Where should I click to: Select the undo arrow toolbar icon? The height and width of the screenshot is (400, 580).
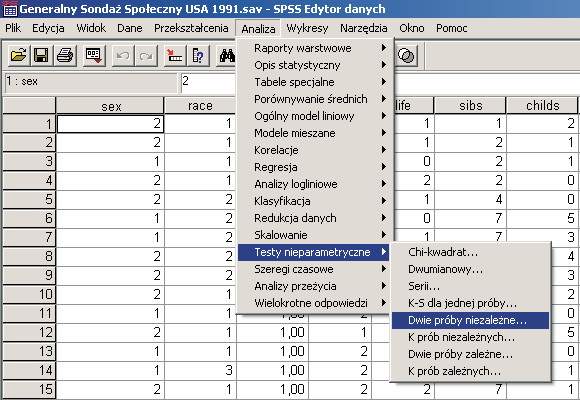tap(123, 56)
